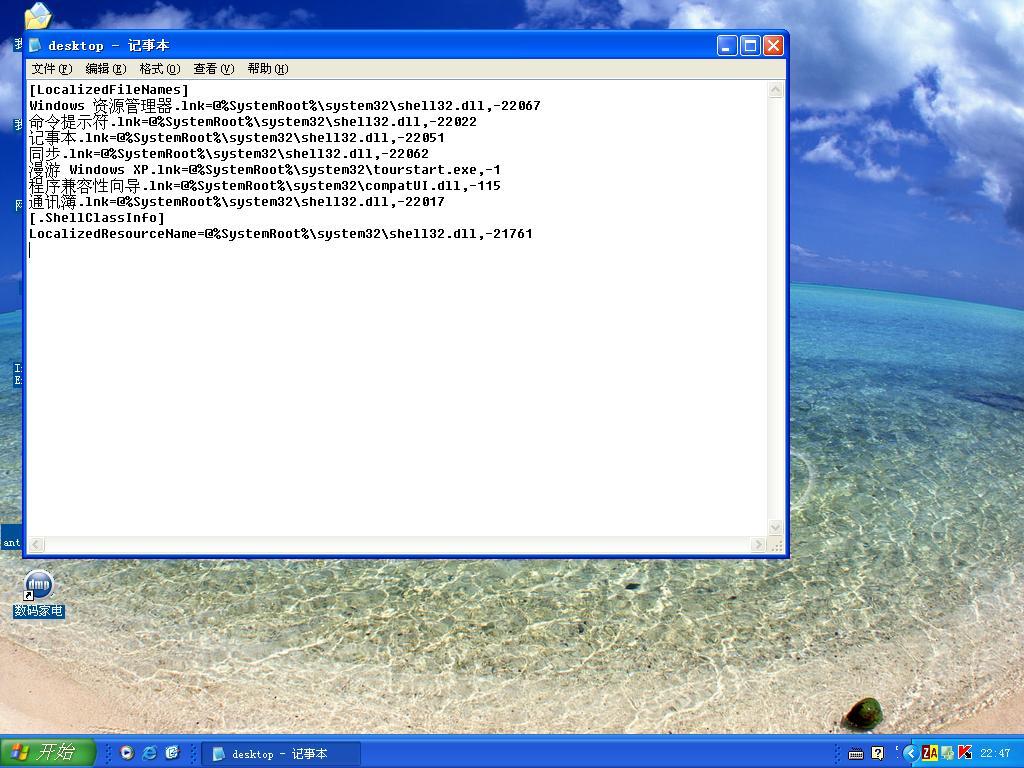
Task: Click the third quick launch icon
Action: pyautogui.click(x=172, y=753)
